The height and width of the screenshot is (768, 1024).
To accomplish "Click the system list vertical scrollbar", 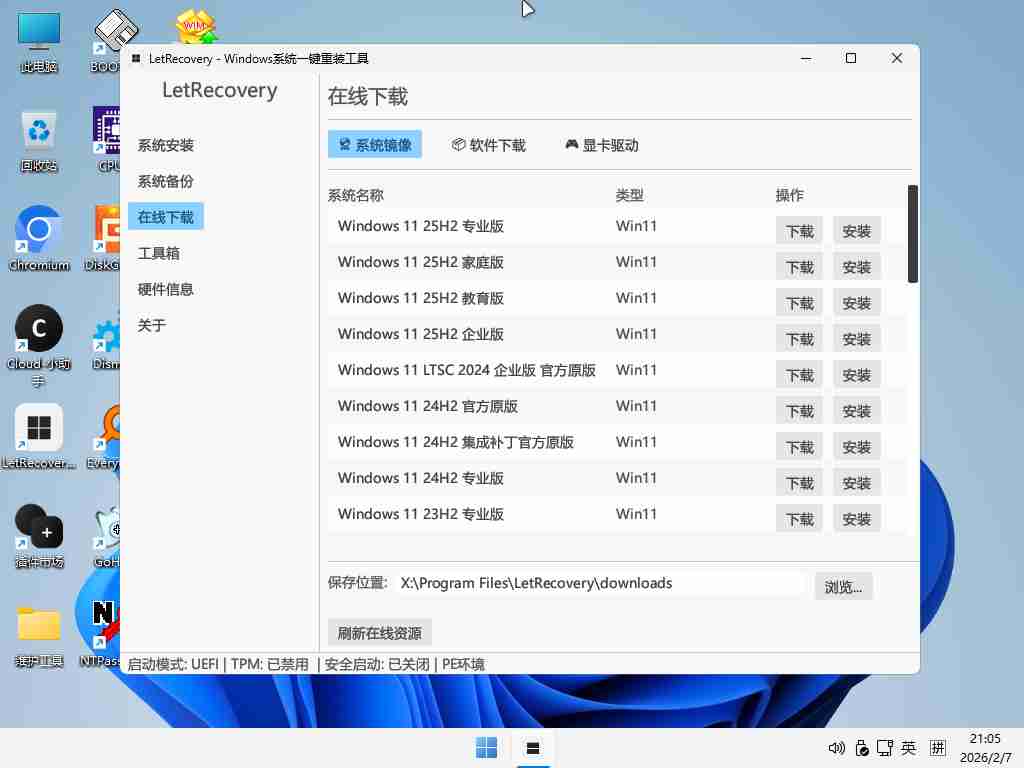I will [912, 234].
